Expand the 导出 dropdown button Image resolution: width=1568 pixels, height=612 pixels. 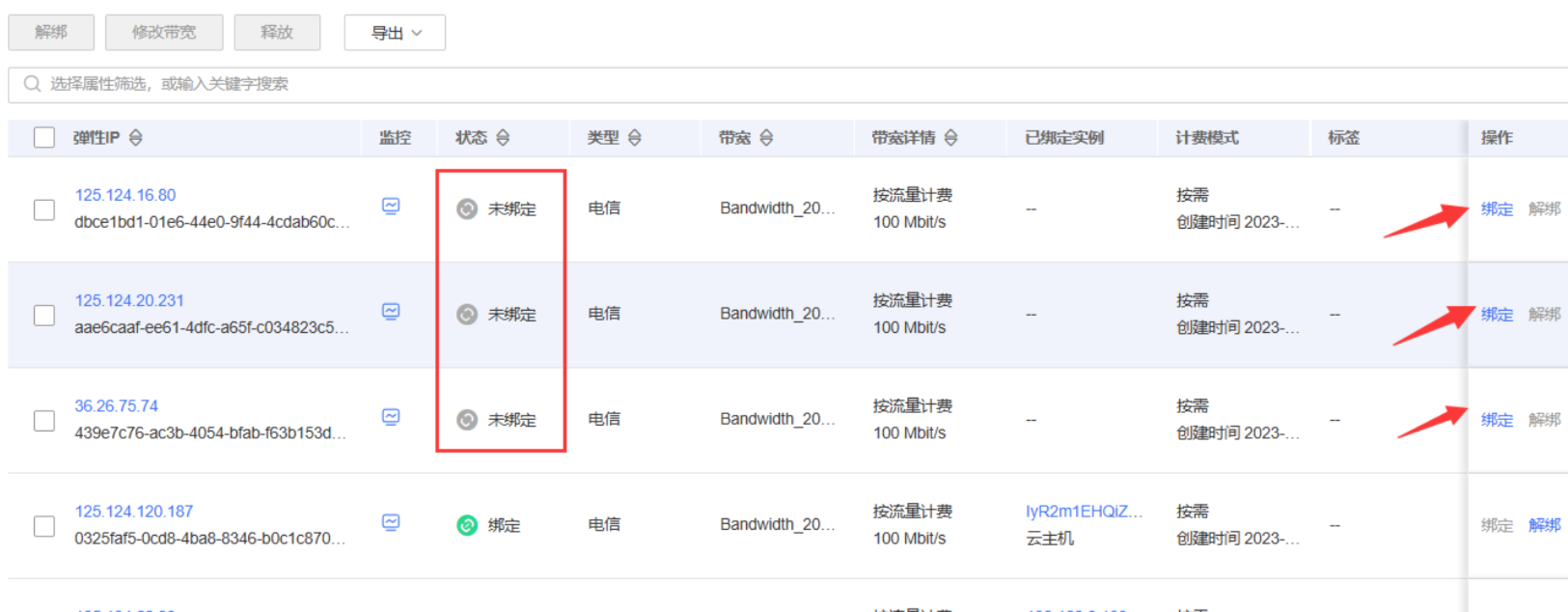point(395,33)
